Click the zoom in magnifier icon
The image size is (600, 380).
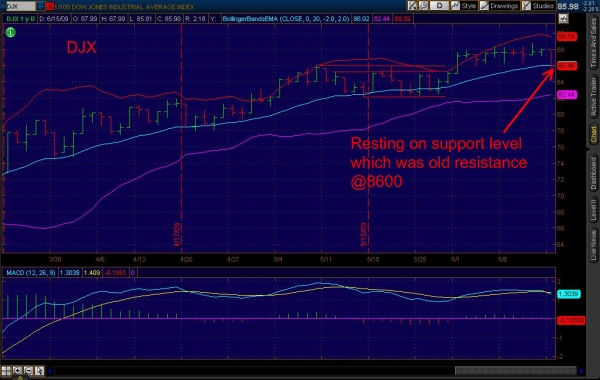coord(17,370)
